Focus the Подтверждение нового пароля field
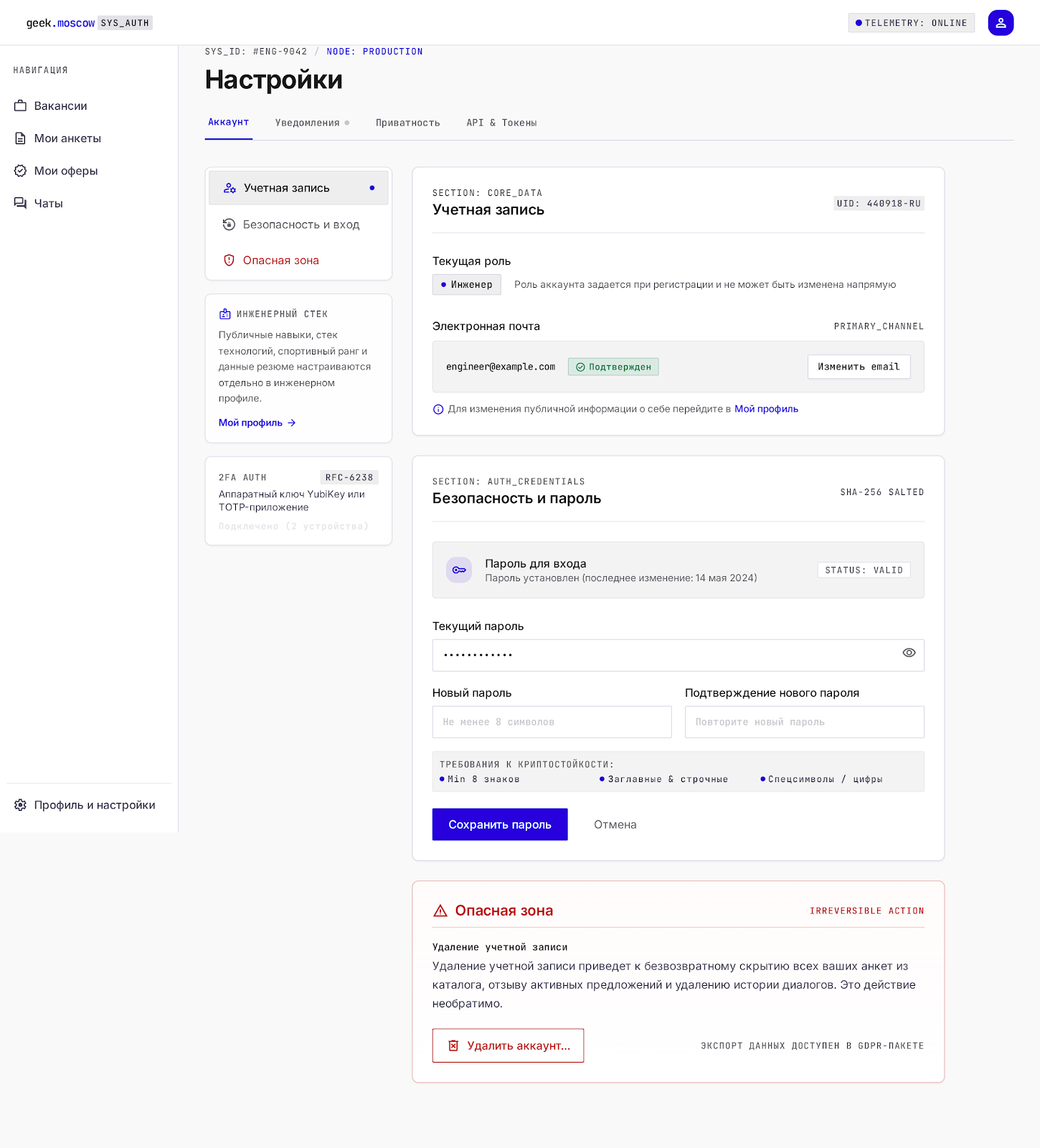 point(804,722)
